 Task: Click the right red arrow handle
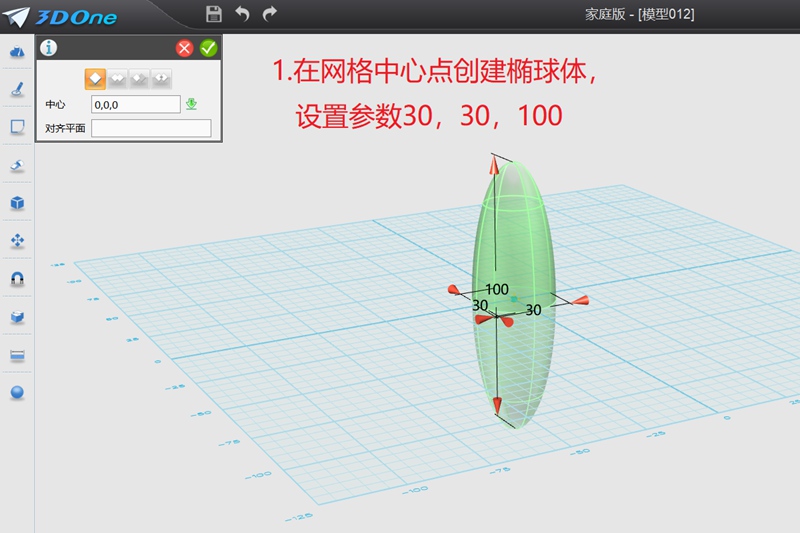coord(581,300)
